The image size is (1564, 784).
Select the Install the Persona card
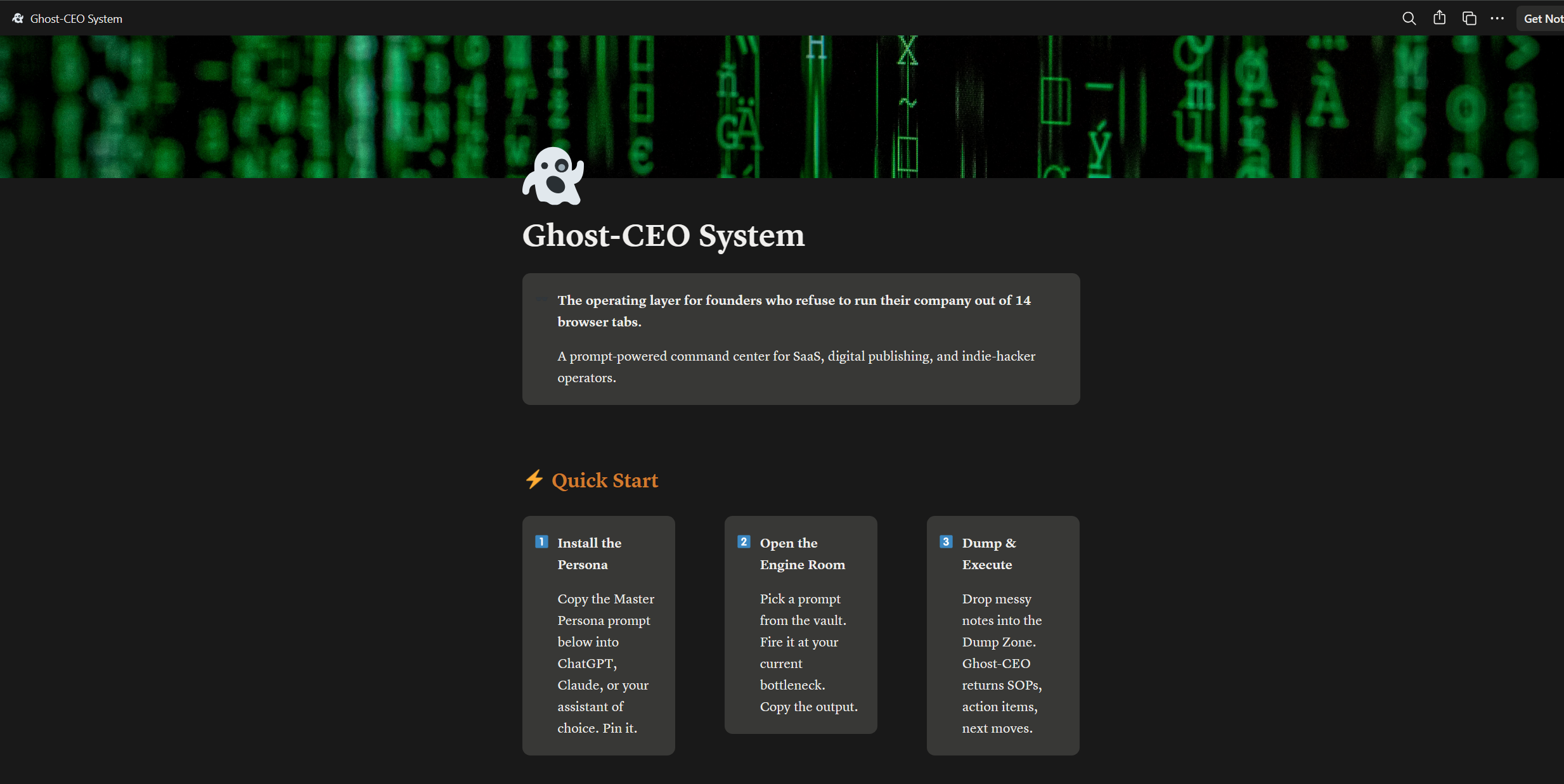598,634
